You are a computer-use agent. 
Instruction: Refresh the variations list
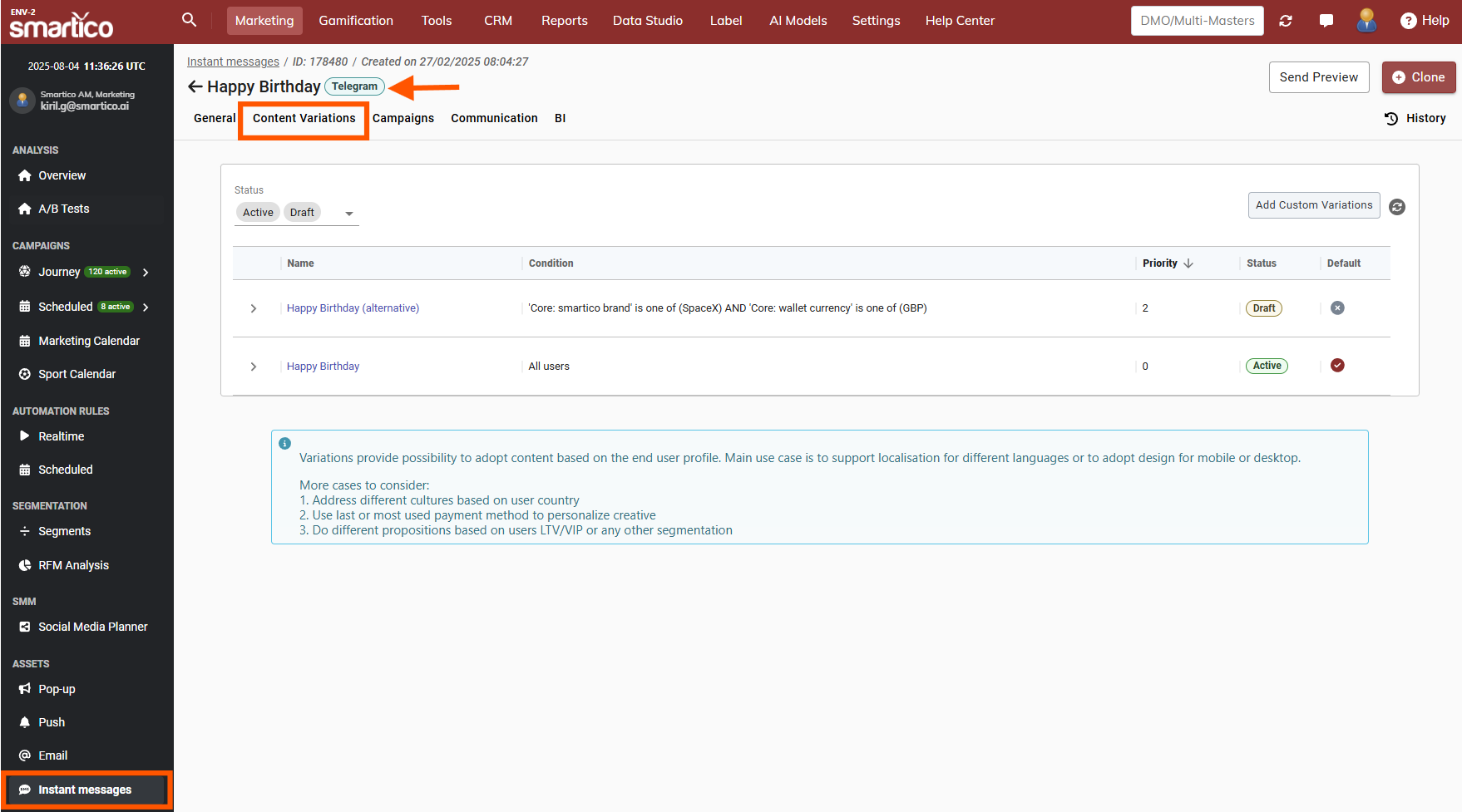[x=1397, y=207]
